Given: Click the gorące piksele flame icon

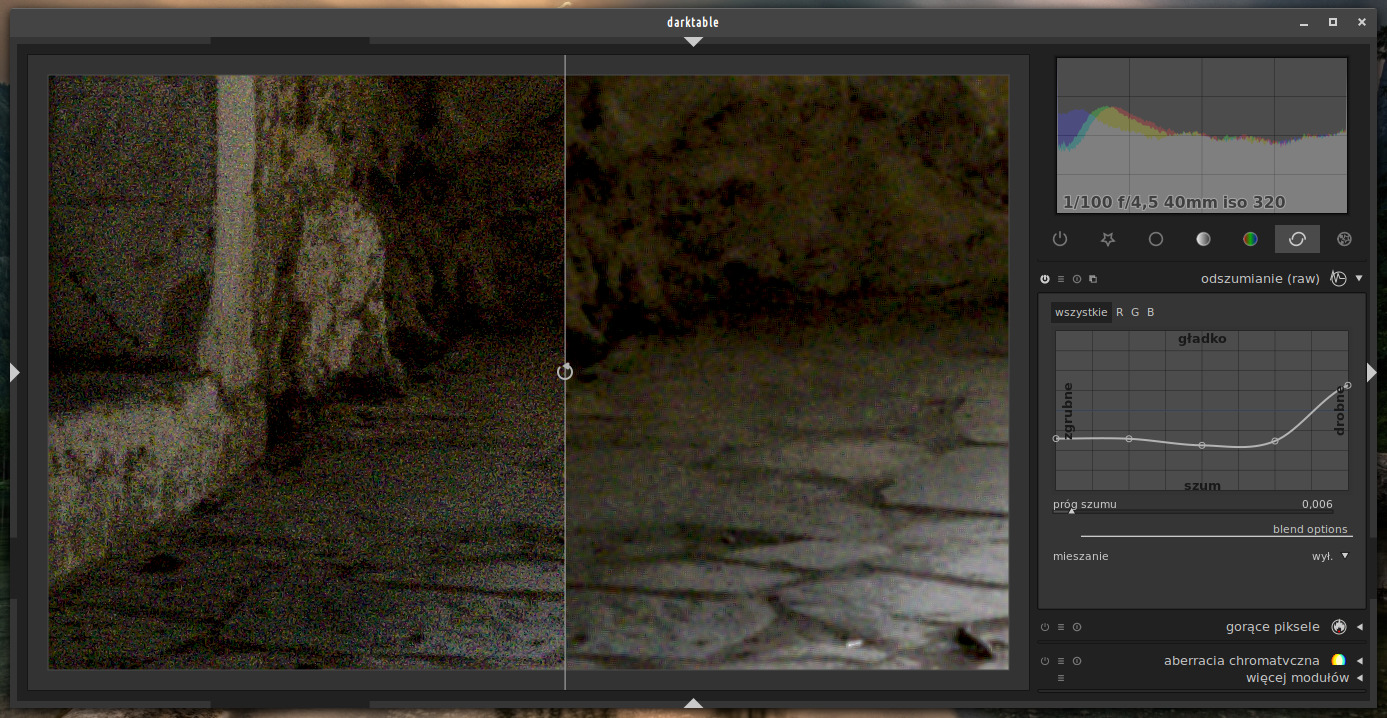Looking at the screenshot, I should tap(1339, 627).
